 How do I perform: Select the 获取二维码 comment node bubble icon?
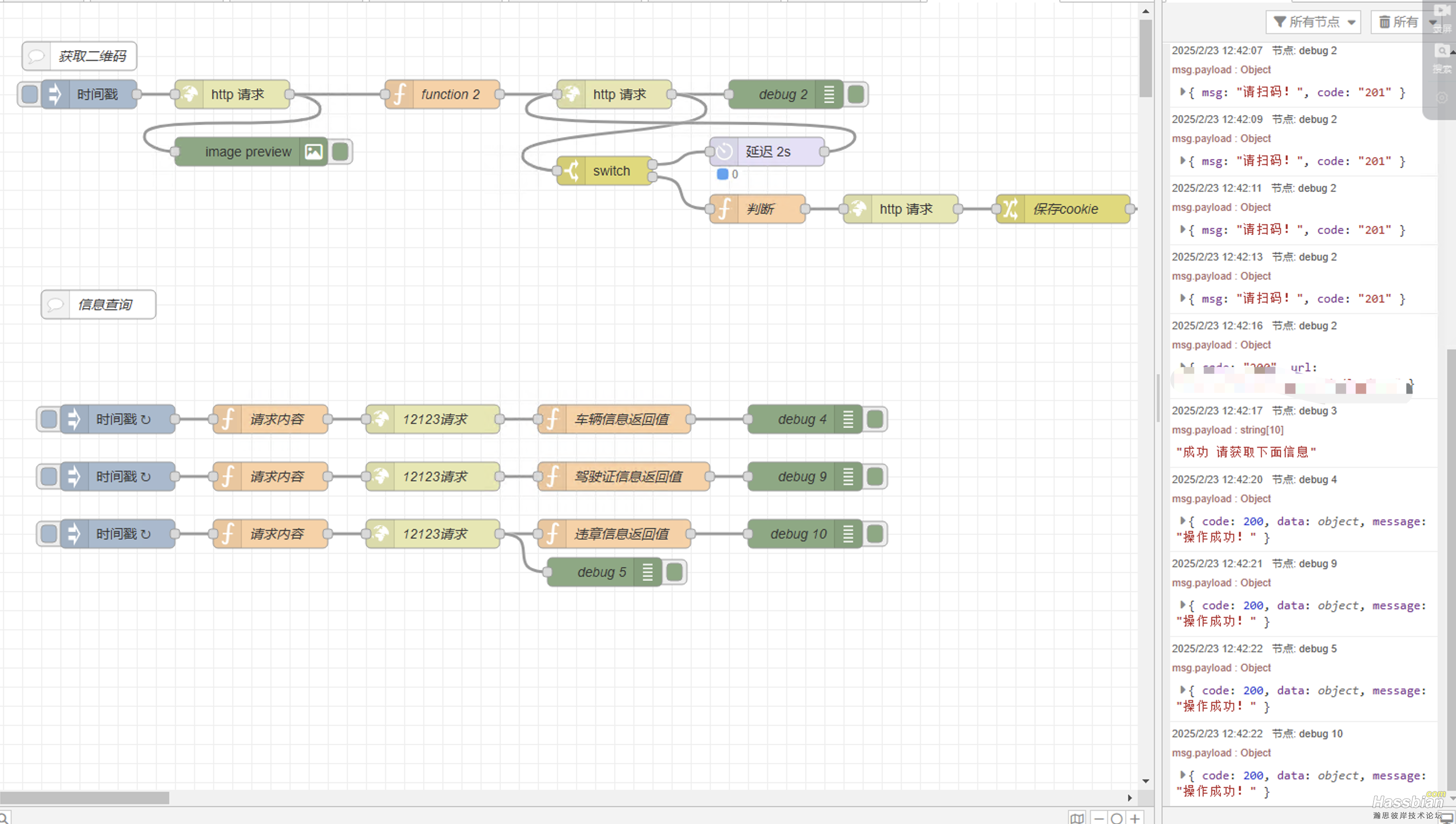point(36,56)
